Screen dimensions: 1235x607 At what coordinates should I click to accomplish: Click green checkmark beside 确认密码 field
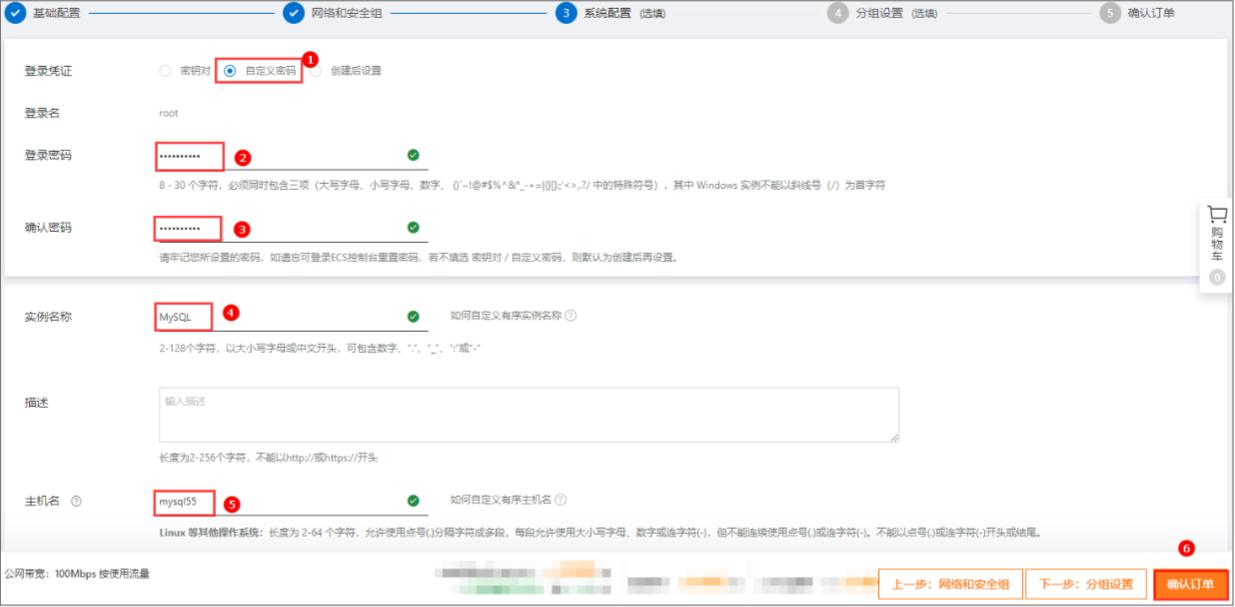(x=412, y=227)
